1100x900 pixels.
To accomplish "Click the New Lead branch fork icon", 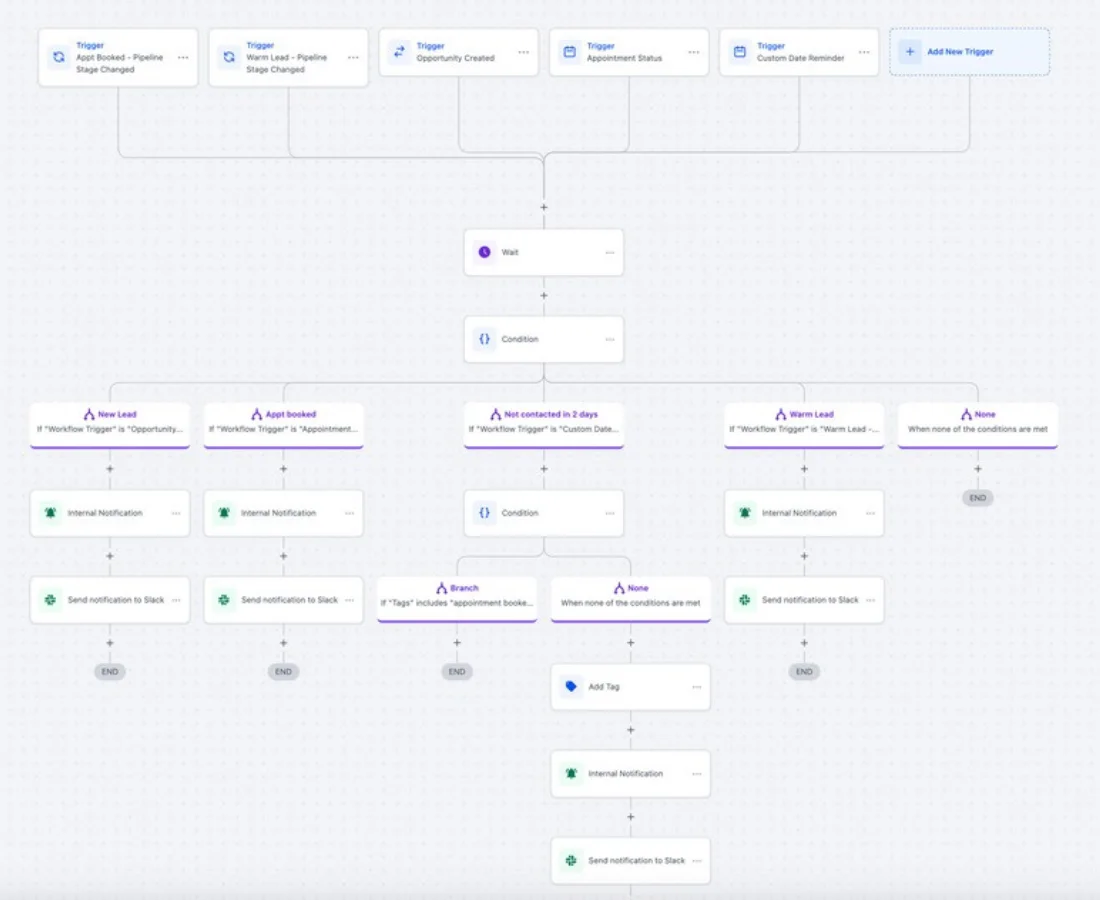I will [89, 414].
